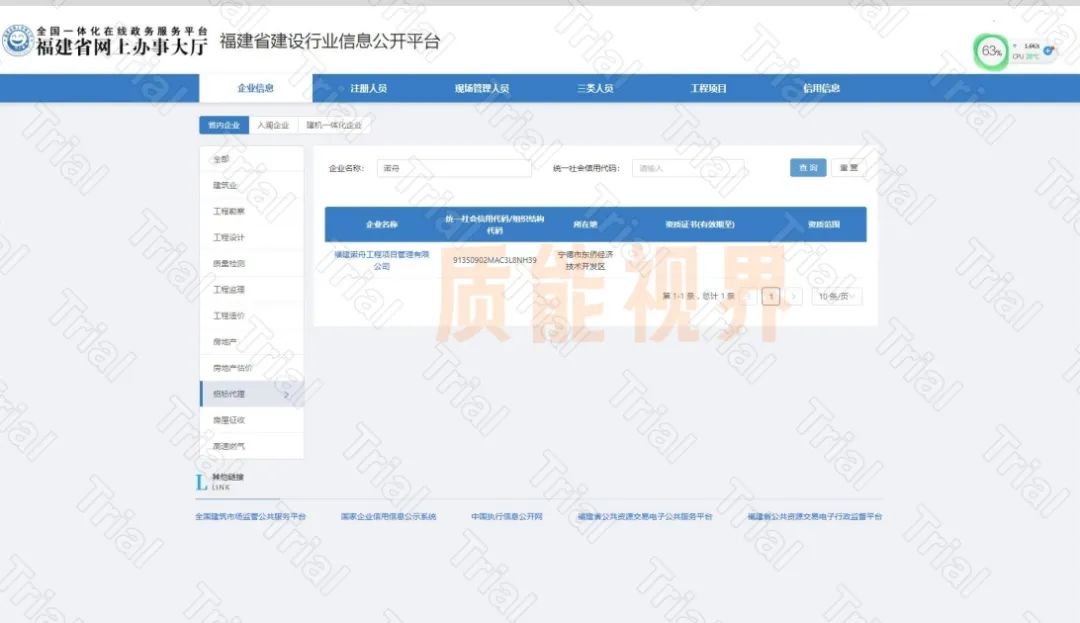1080x623 pixels.
Task: Click the 企业名称 column header
Action: point(382,224)
